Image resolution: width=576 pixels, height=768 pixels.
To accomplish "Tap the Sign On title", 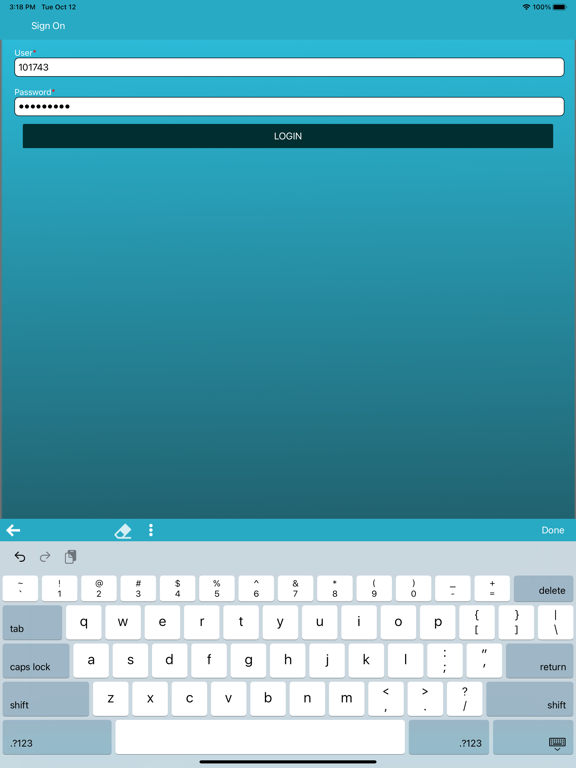I will (48, 26).
